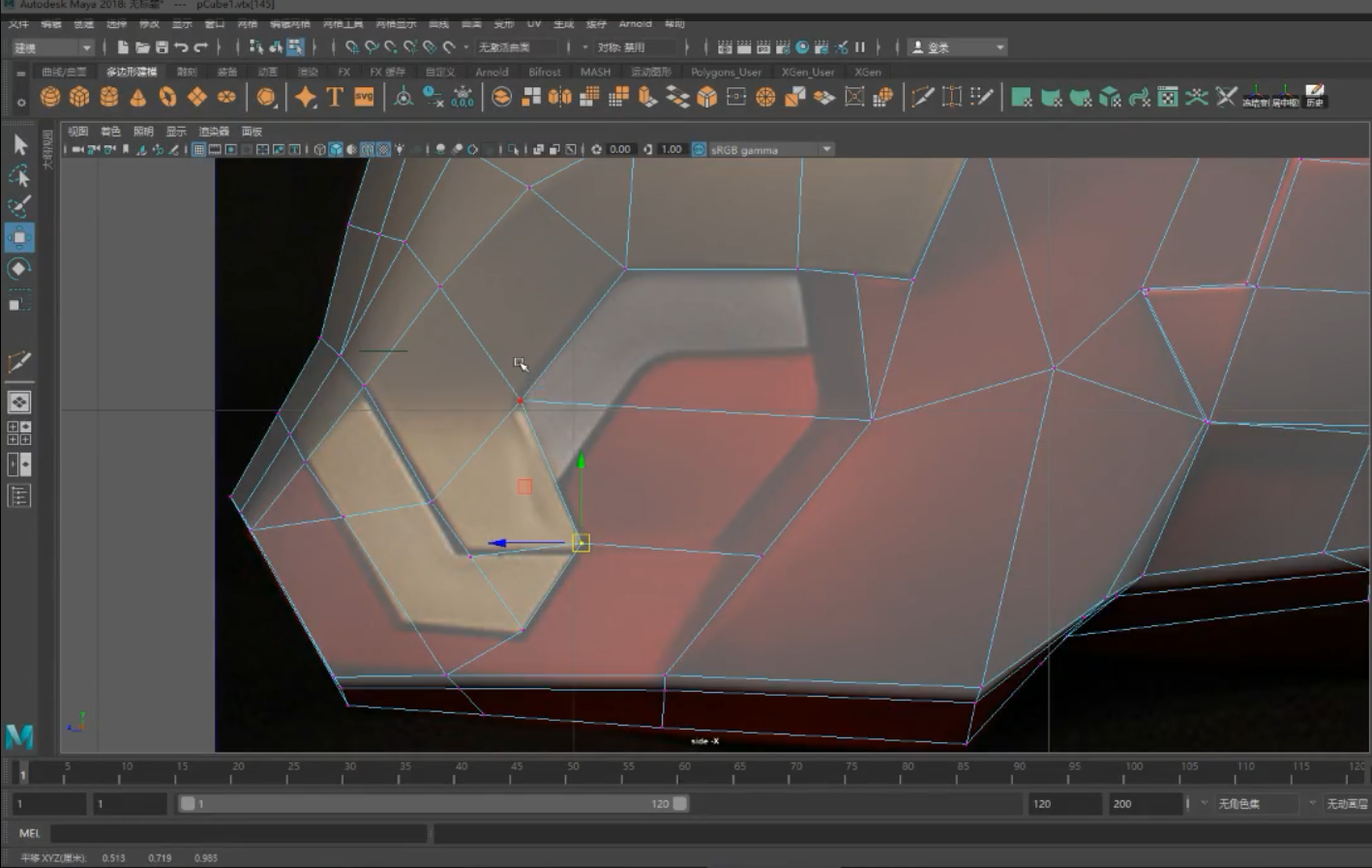The image size is (1372, 868).
Task: Switch to the 多边形建模 shelf tab
Action: click(132, 72)
